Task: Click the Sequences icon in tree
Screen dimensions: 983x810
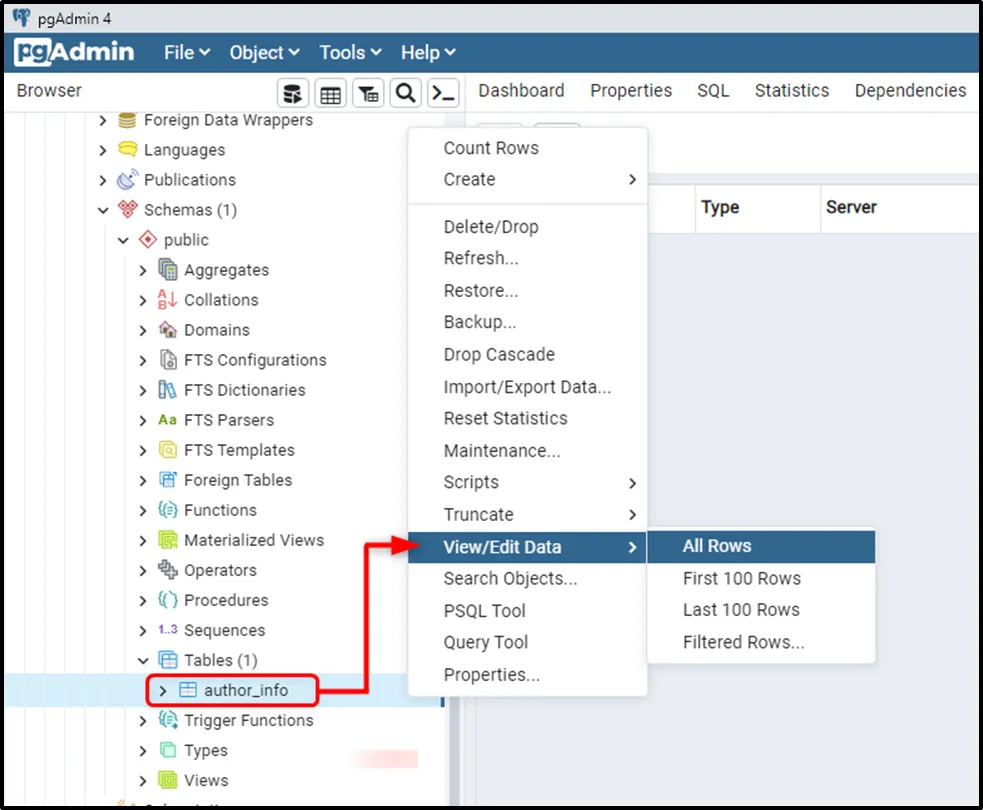Action: (x=168, y=630)
